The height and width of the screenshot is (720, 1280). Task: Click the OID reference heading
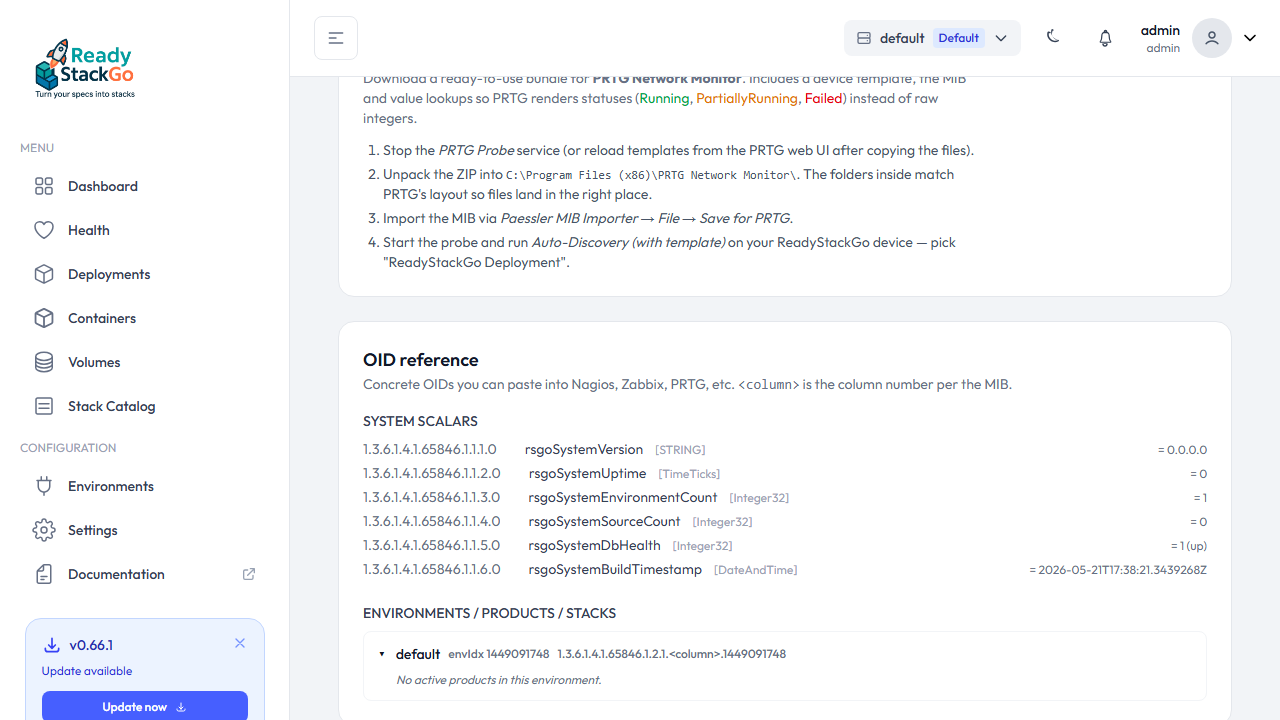click(x=421, y=360)
